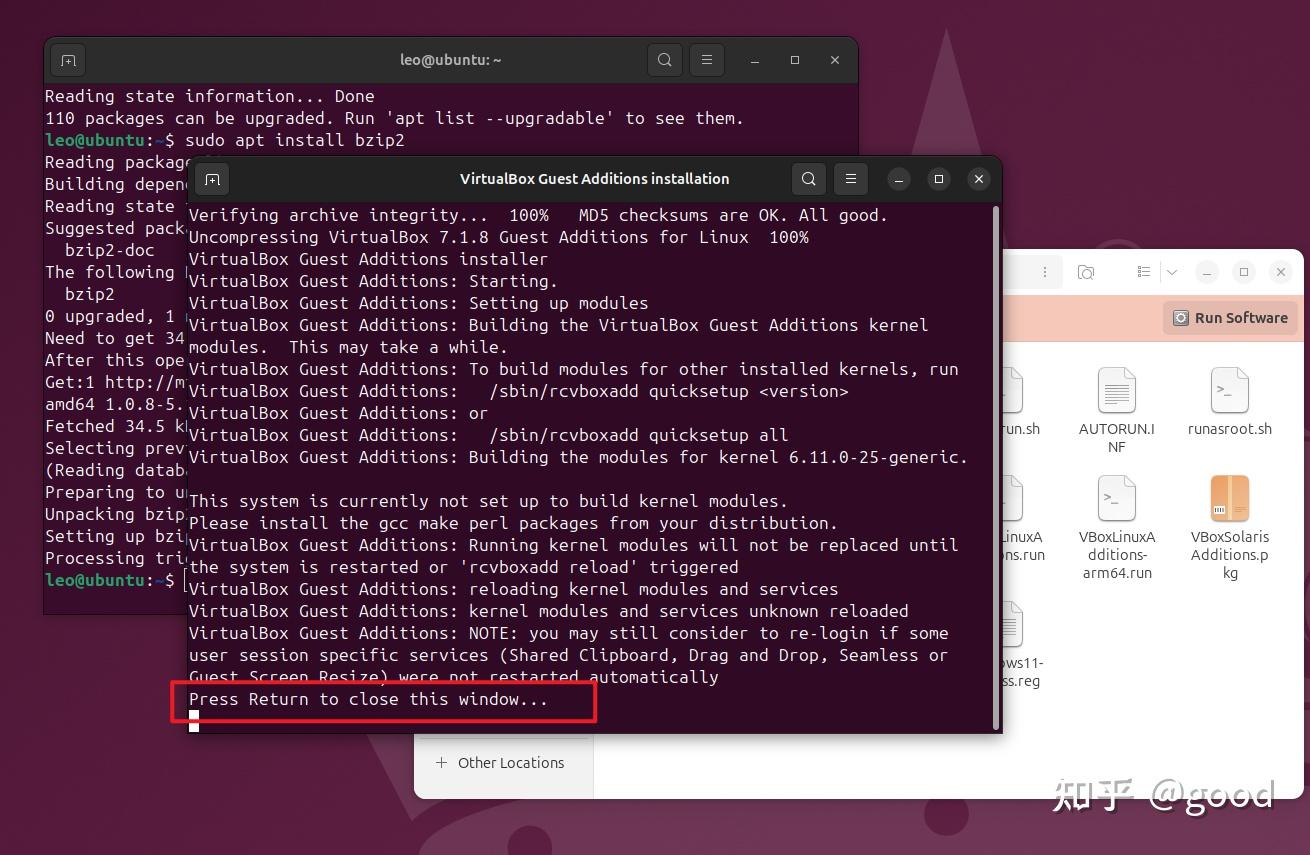Open the leo@ubuntu terminal hamburger menu
The image size is (1310, 855).
click(x=707, y=60)
